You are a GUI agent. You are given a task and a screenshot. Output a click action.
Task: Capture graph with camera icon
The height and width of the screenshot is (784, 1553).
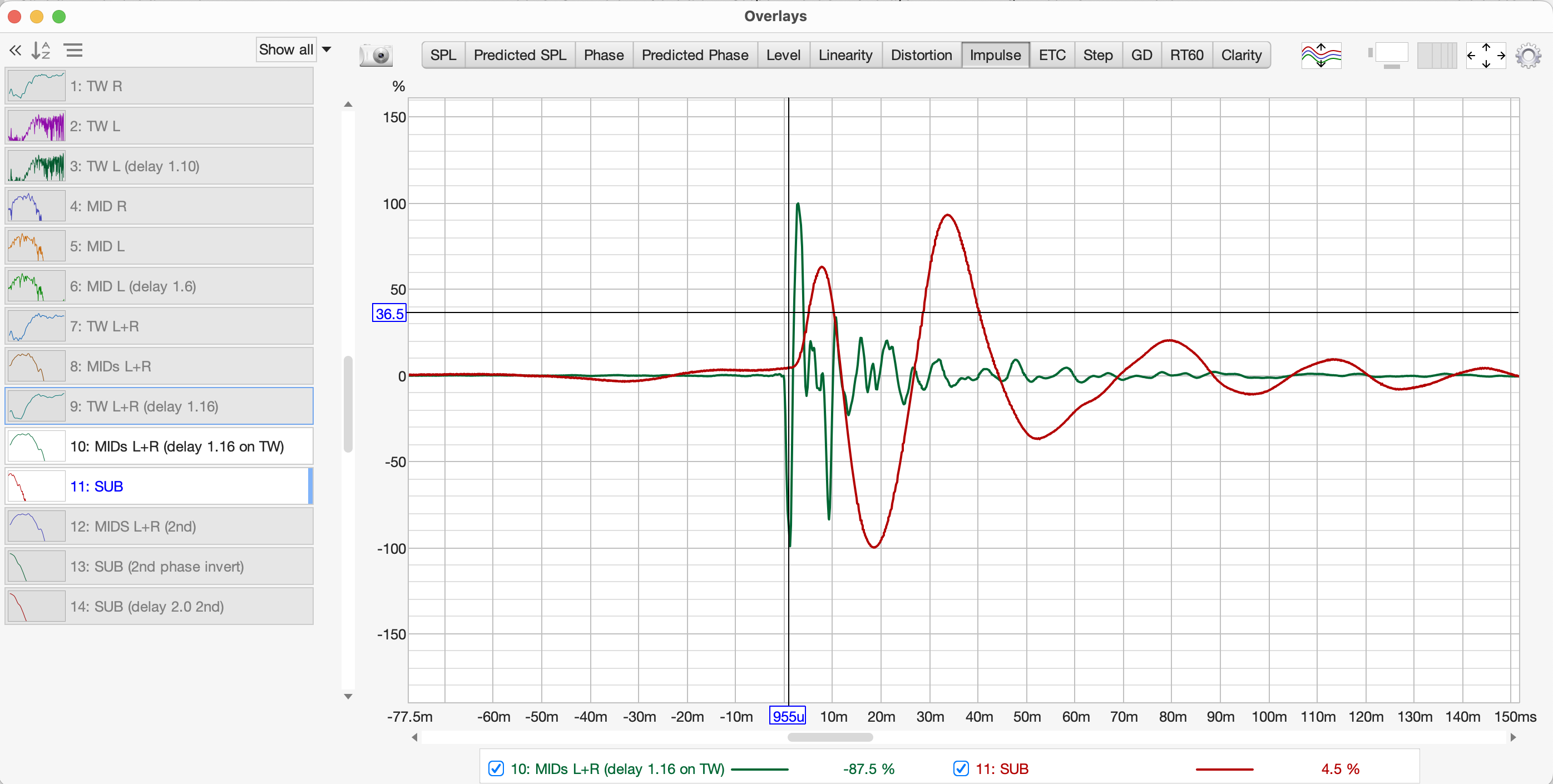pyautogui.click(x=376, y=56)
